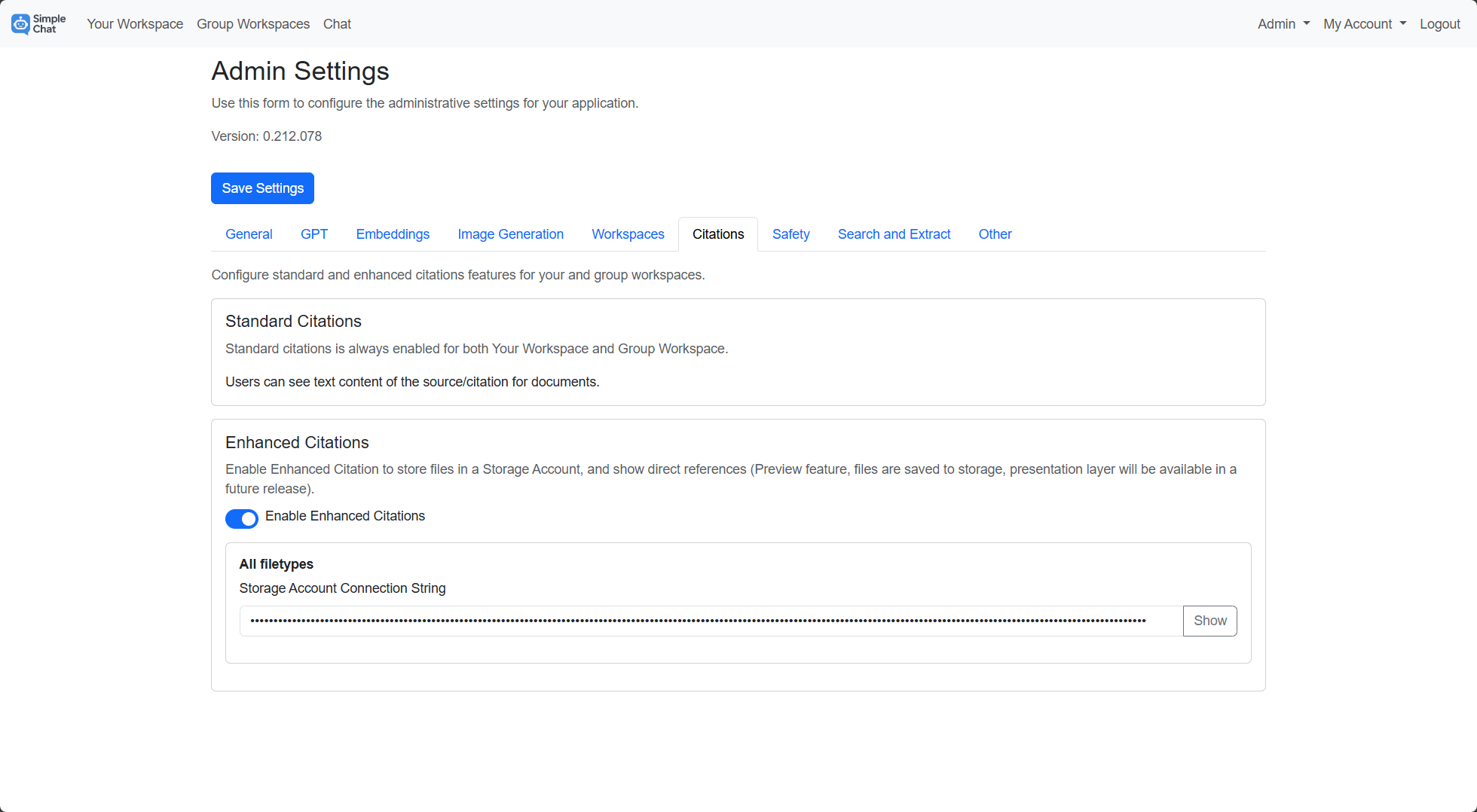Open the Safety settings tab

click(x=790, y=234)
